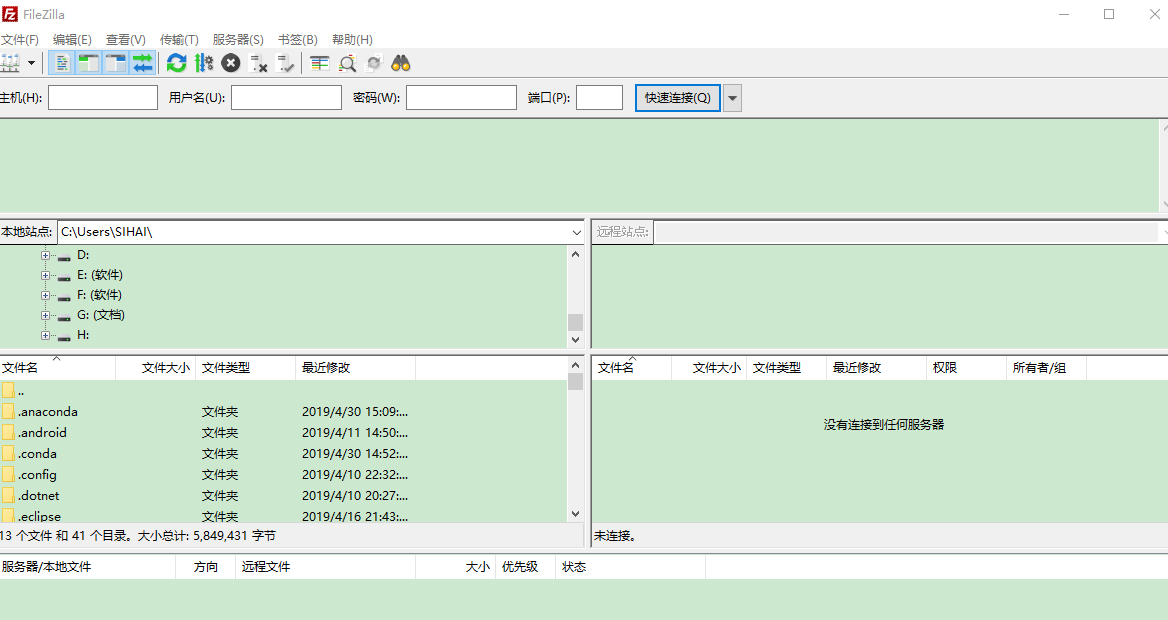The width and height of the screenshot is (1168, 620).
Task: Open the directory listing filters dialog
Action: (320, 63)
